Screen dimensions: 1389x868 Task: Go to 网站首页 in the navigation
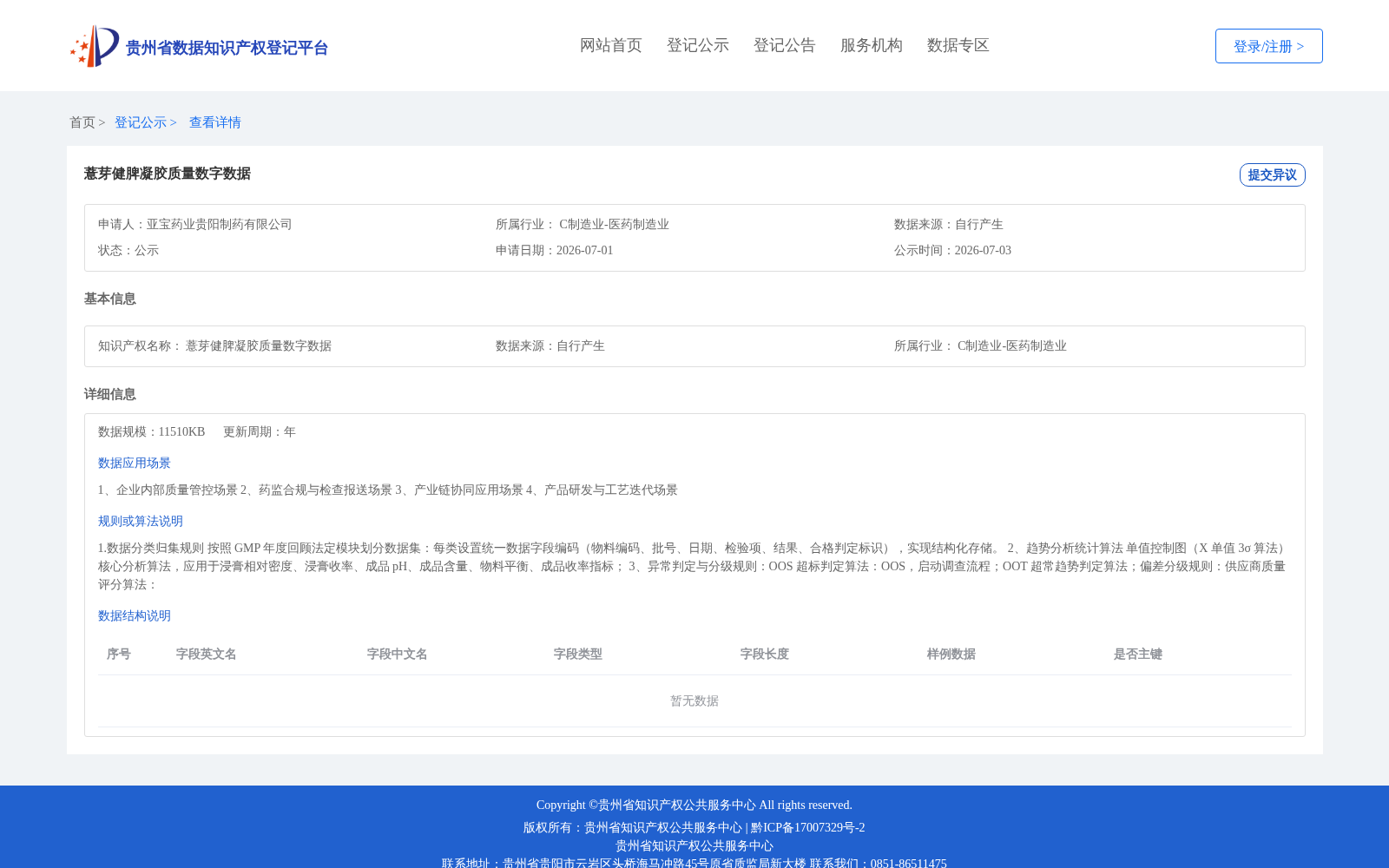coord(611,45)
